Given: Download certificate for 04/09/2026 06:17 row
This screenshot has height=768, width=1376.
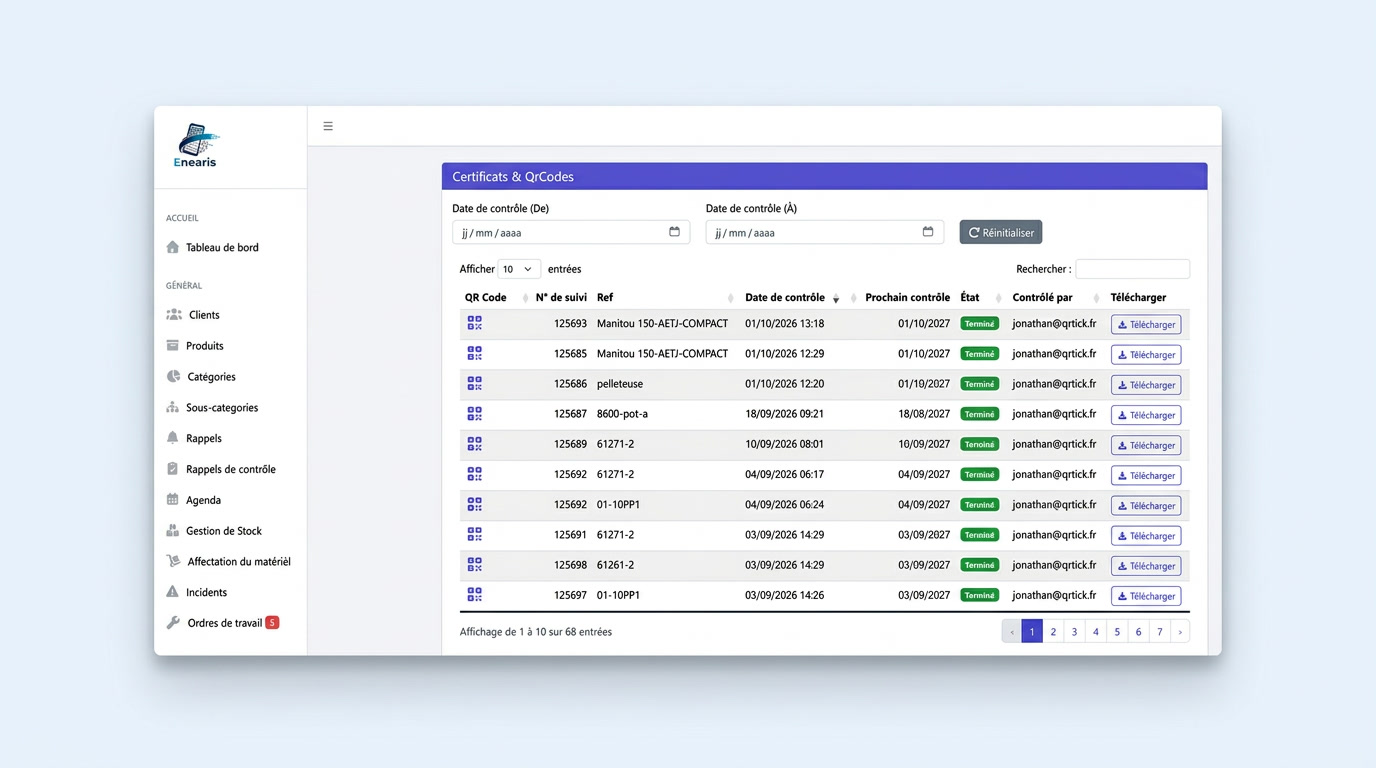Looking at the screenshot, I should [x=1146, y=475].
